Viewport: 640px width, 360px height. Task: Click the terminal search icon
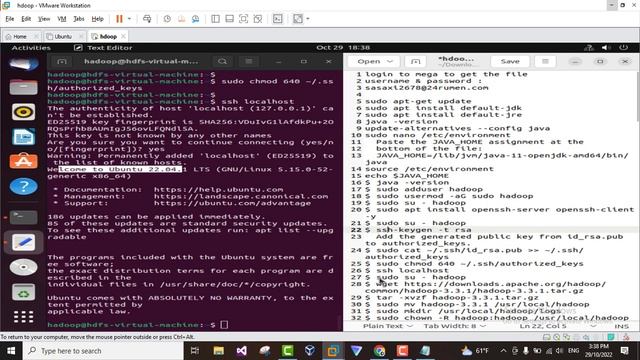coord(222,62)
